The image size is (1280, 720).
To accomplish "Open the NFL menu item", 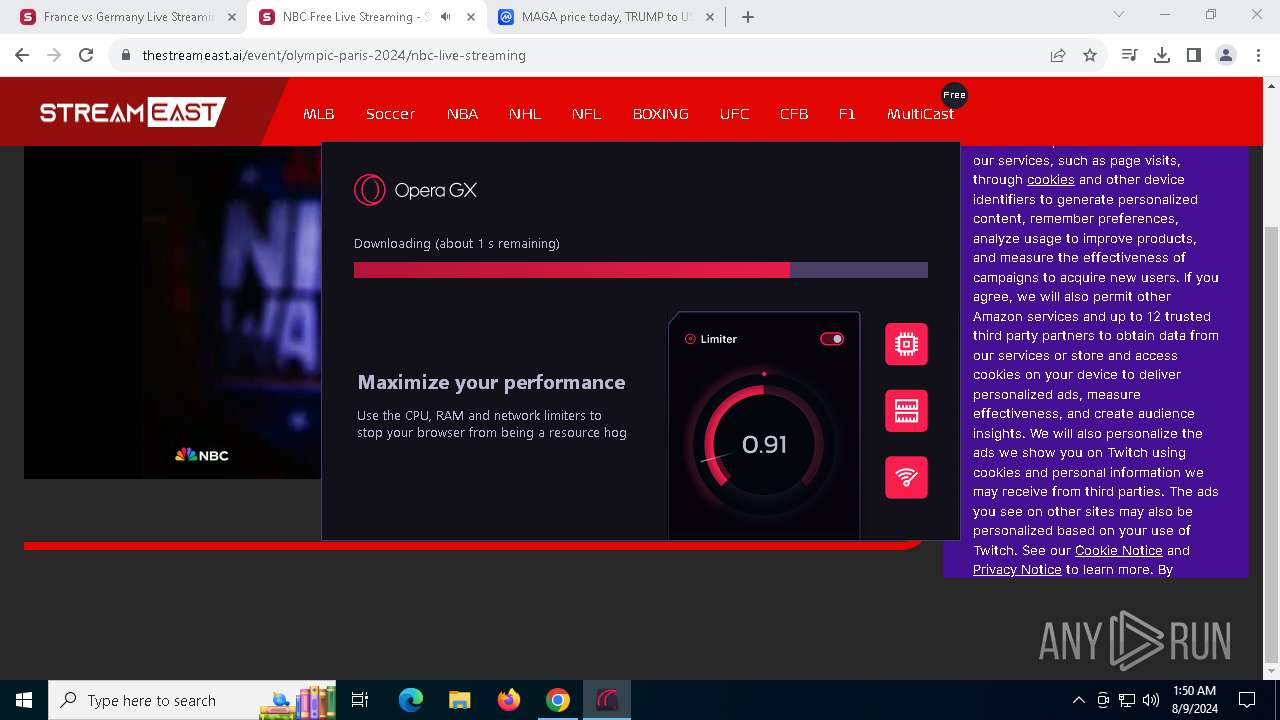I will click(x=587, y=114).
